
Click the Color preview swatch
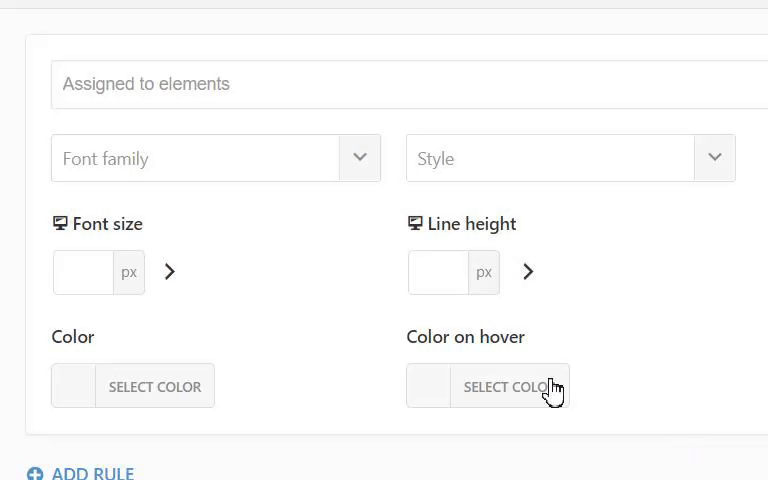[x=74, y=386]
